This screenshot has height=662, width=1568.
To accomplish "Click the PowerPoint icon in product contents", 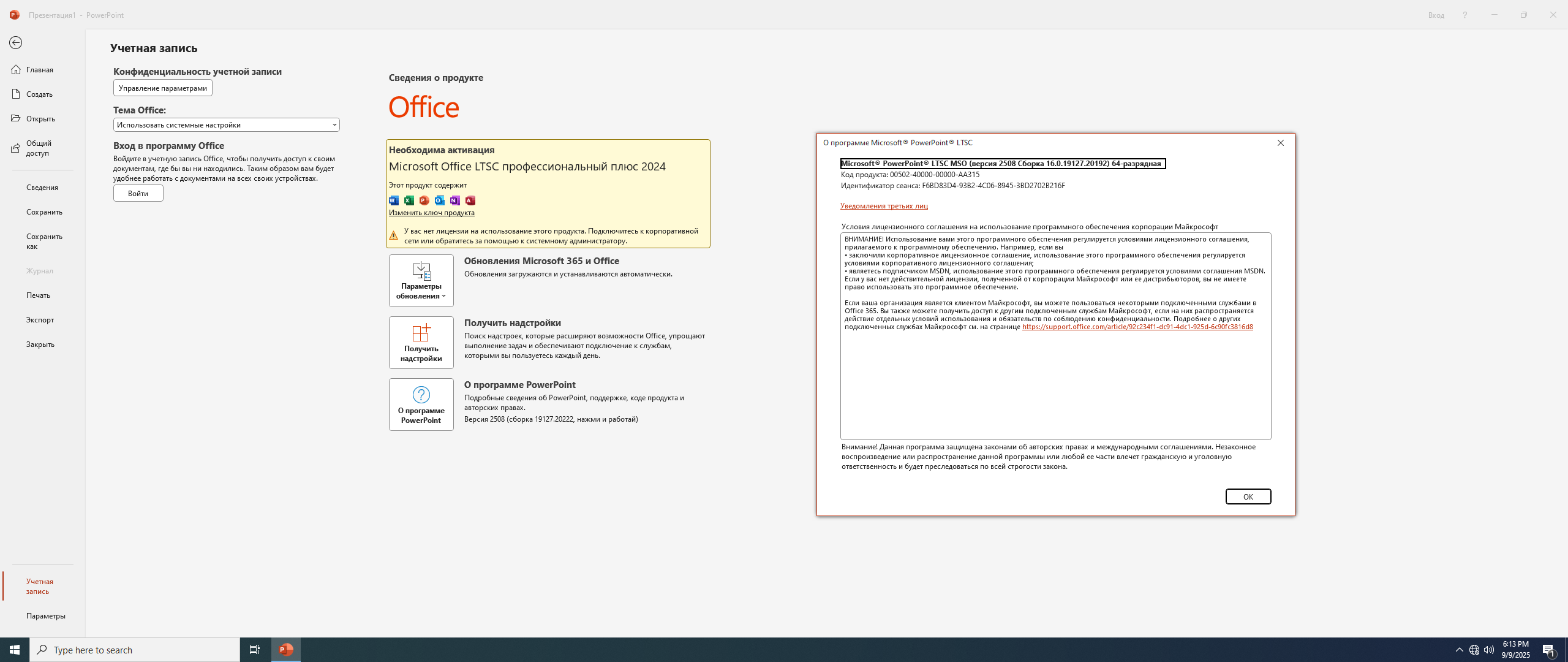I will 424,200.
